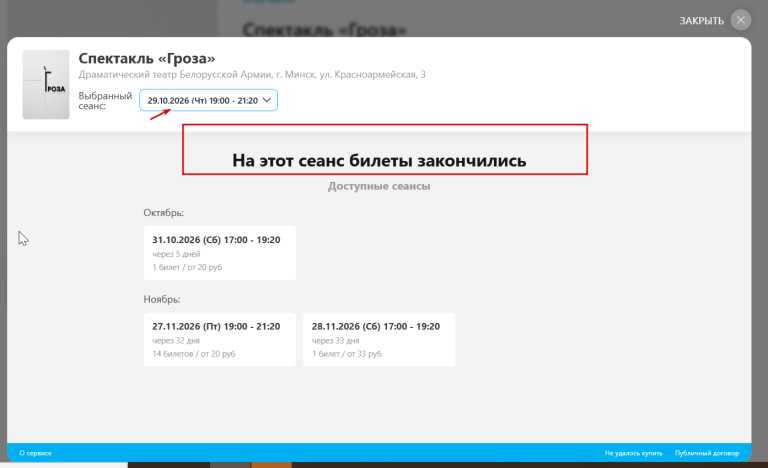Click the через 33 дня text
The image size is (768, 468).
tap(336, 340)
